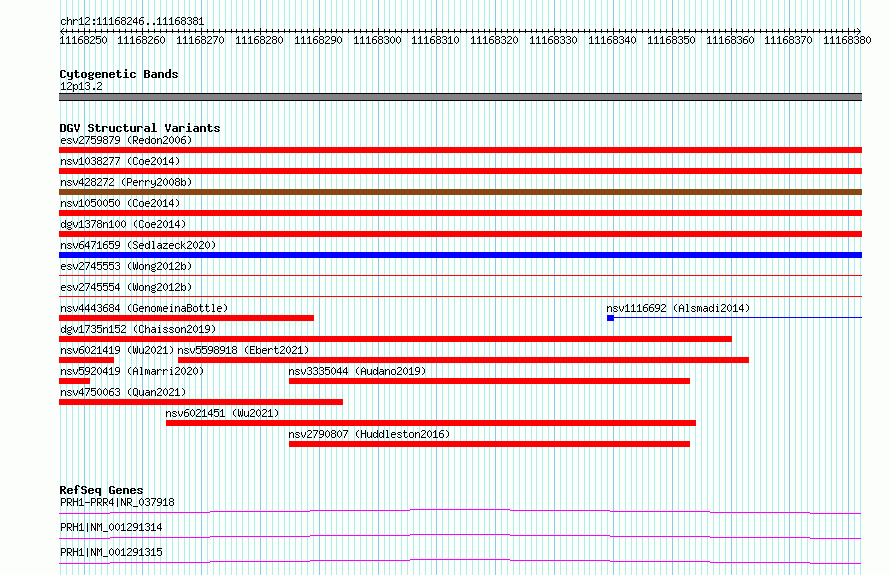Click dgv1735n152 (Chaisson2019) label

pyautogui.click(x=138, y=329)
